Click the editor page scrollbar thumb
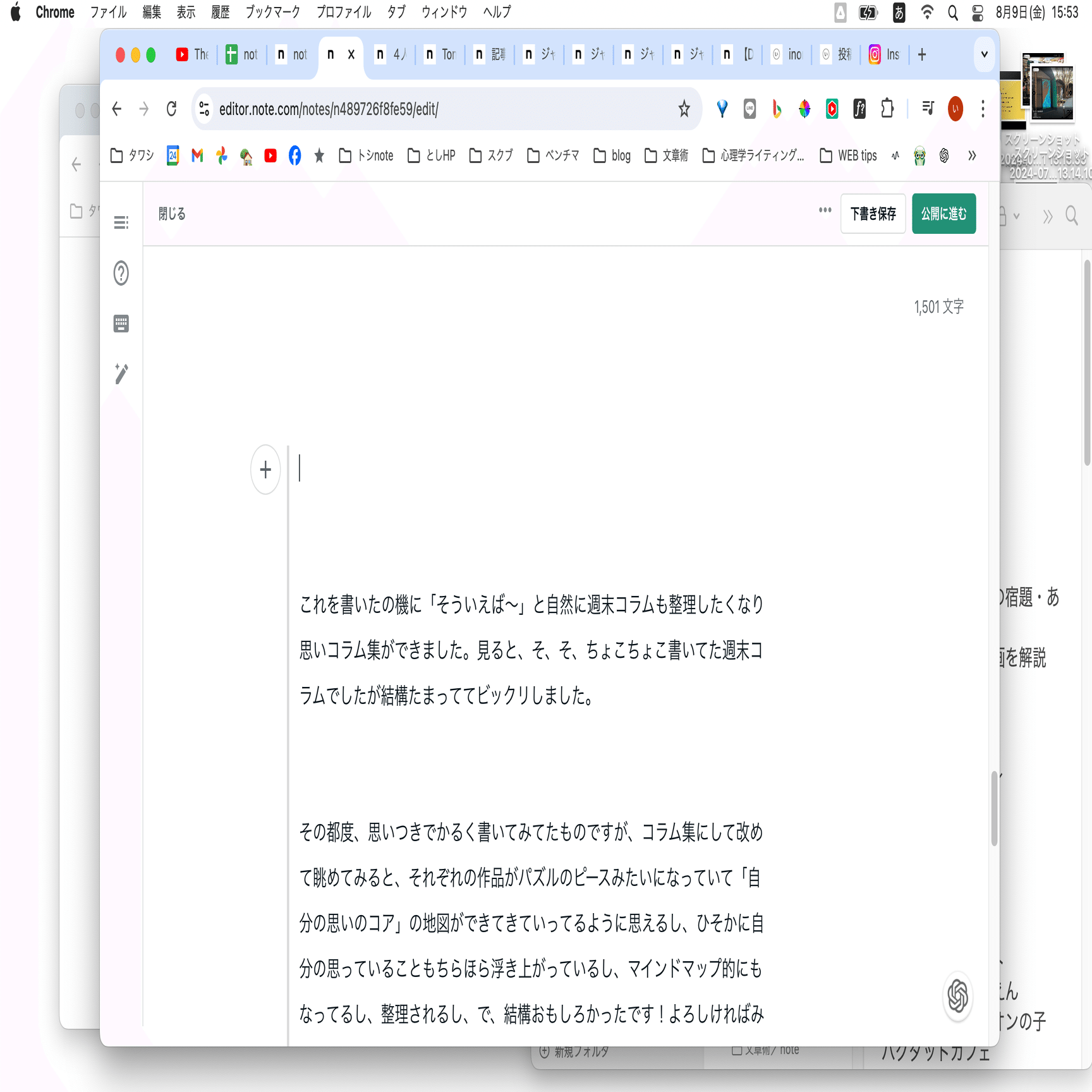The image size is (1092, 1092). tap(994, 809)
